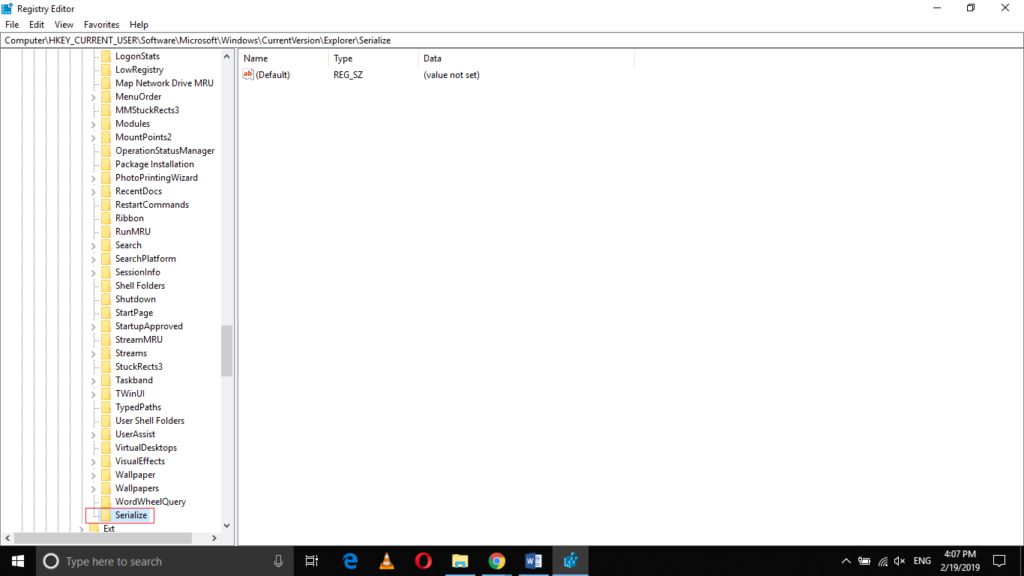Open Opera browser in the taskbar
The height and width of the screenshot is (576, 1024).
(423, 561)
